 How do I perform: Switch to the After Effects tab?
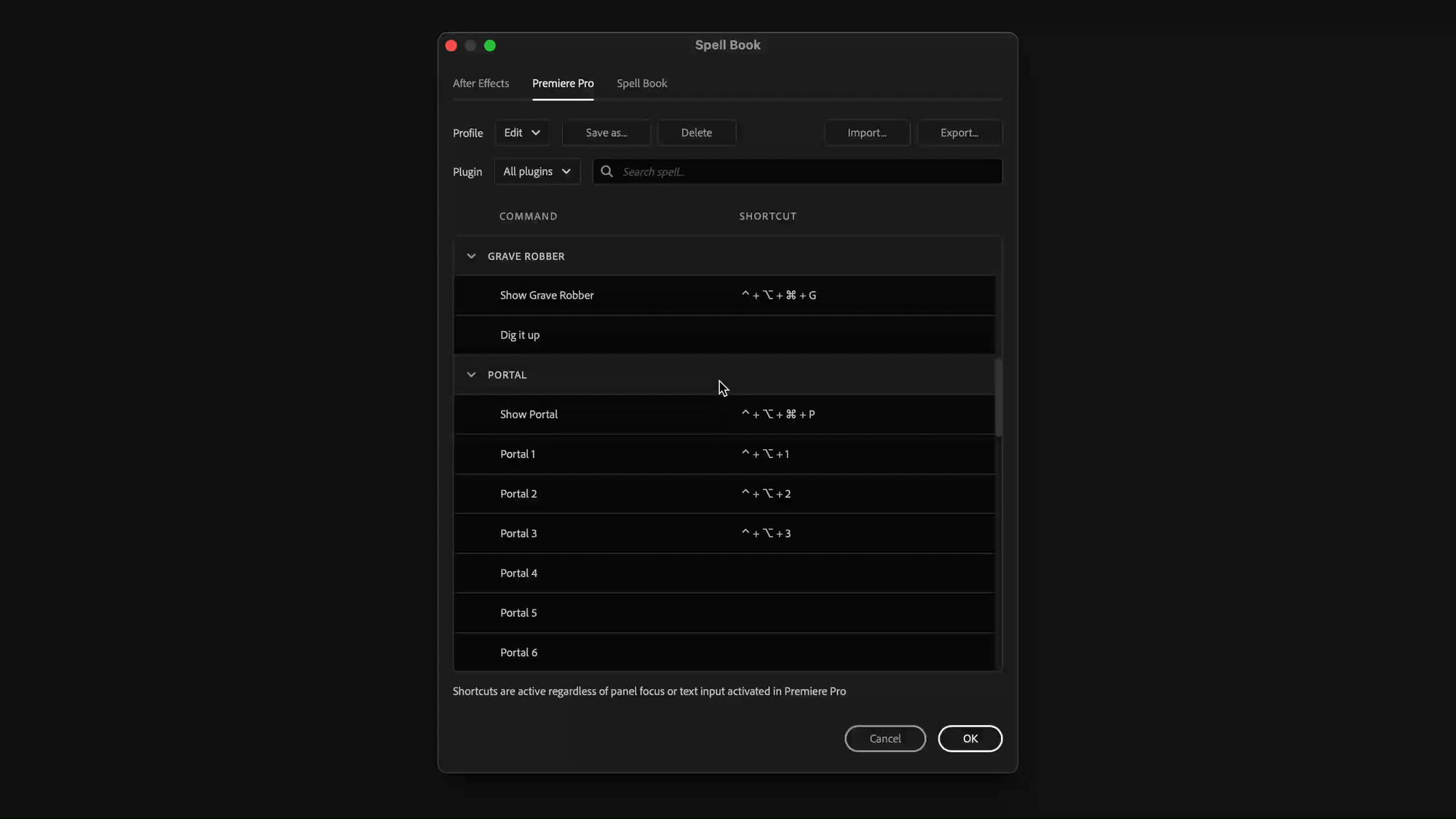480,83
